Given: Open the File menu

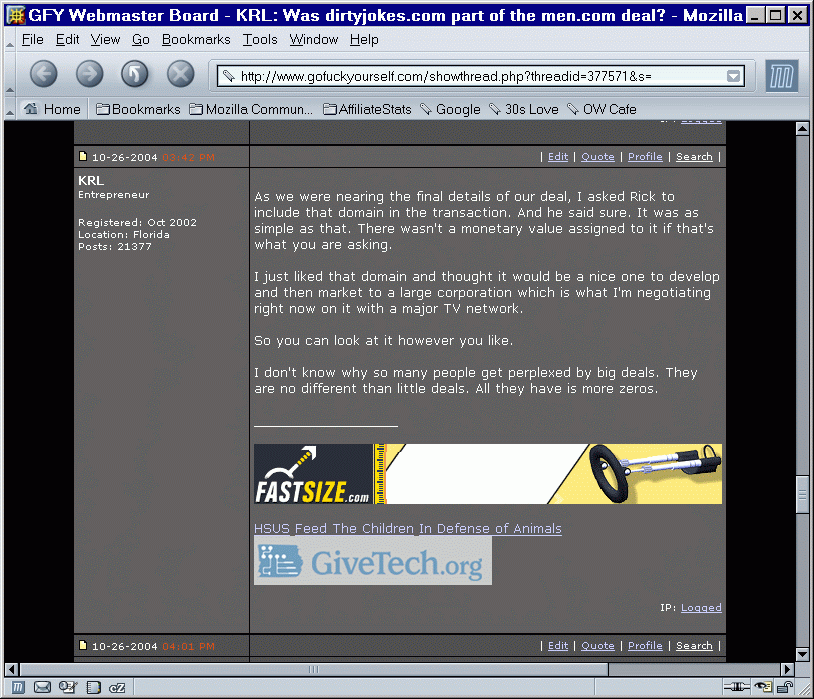Looking at the screenshot, I should click(x=33, y=39).
